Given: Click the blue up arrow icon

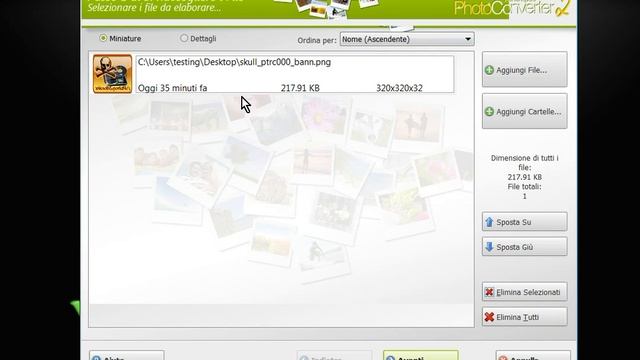Looking at the screenshot, I should coord(489,222).
